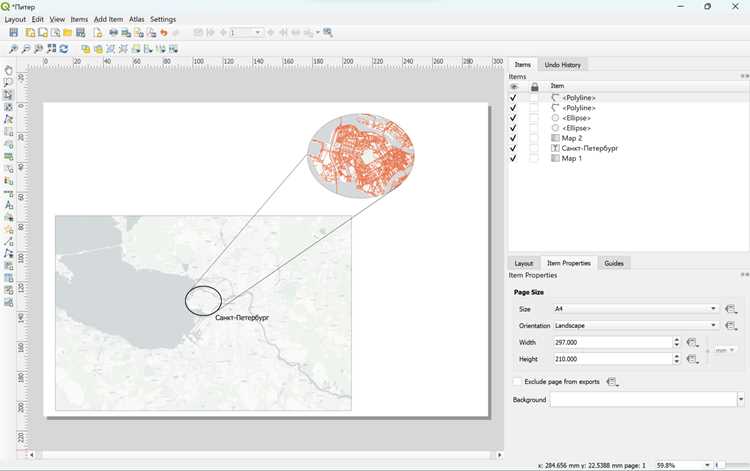Click the Duplicate Layout icon
Viewport: 750px width, 471px height.
[43, 33]
